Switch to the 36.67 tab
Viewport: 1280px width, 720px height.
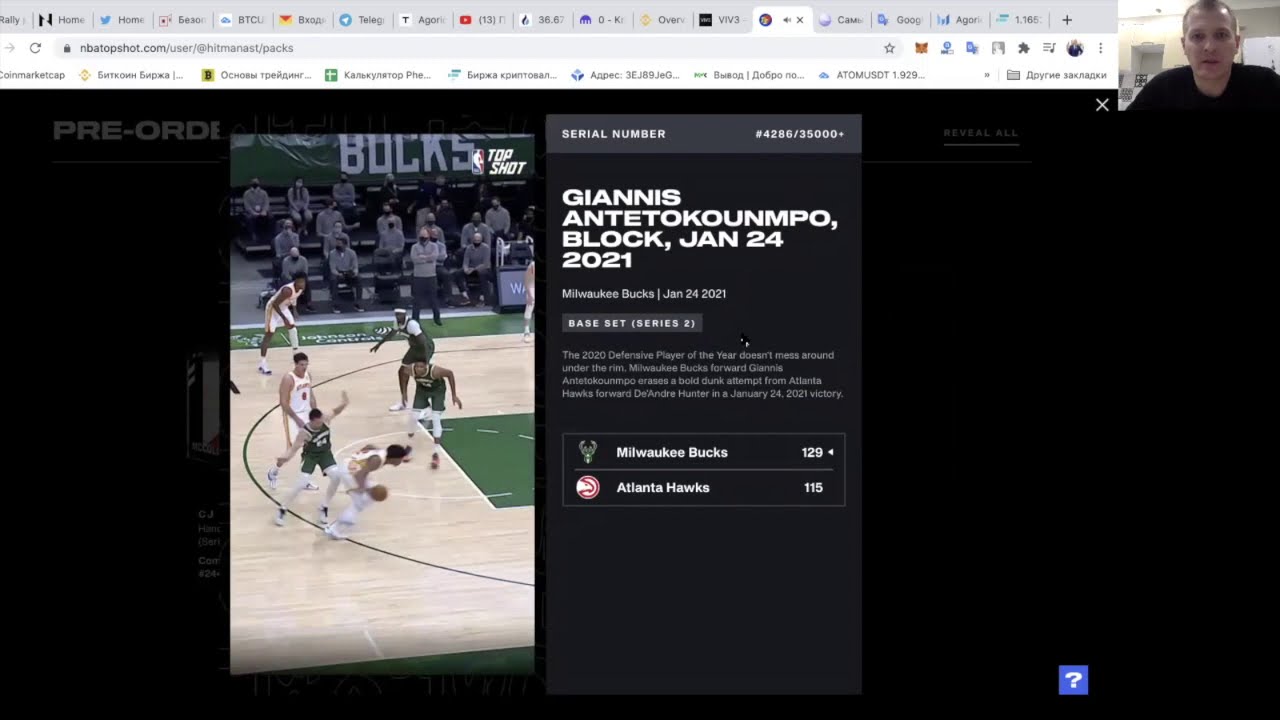[x=542, y=20]
